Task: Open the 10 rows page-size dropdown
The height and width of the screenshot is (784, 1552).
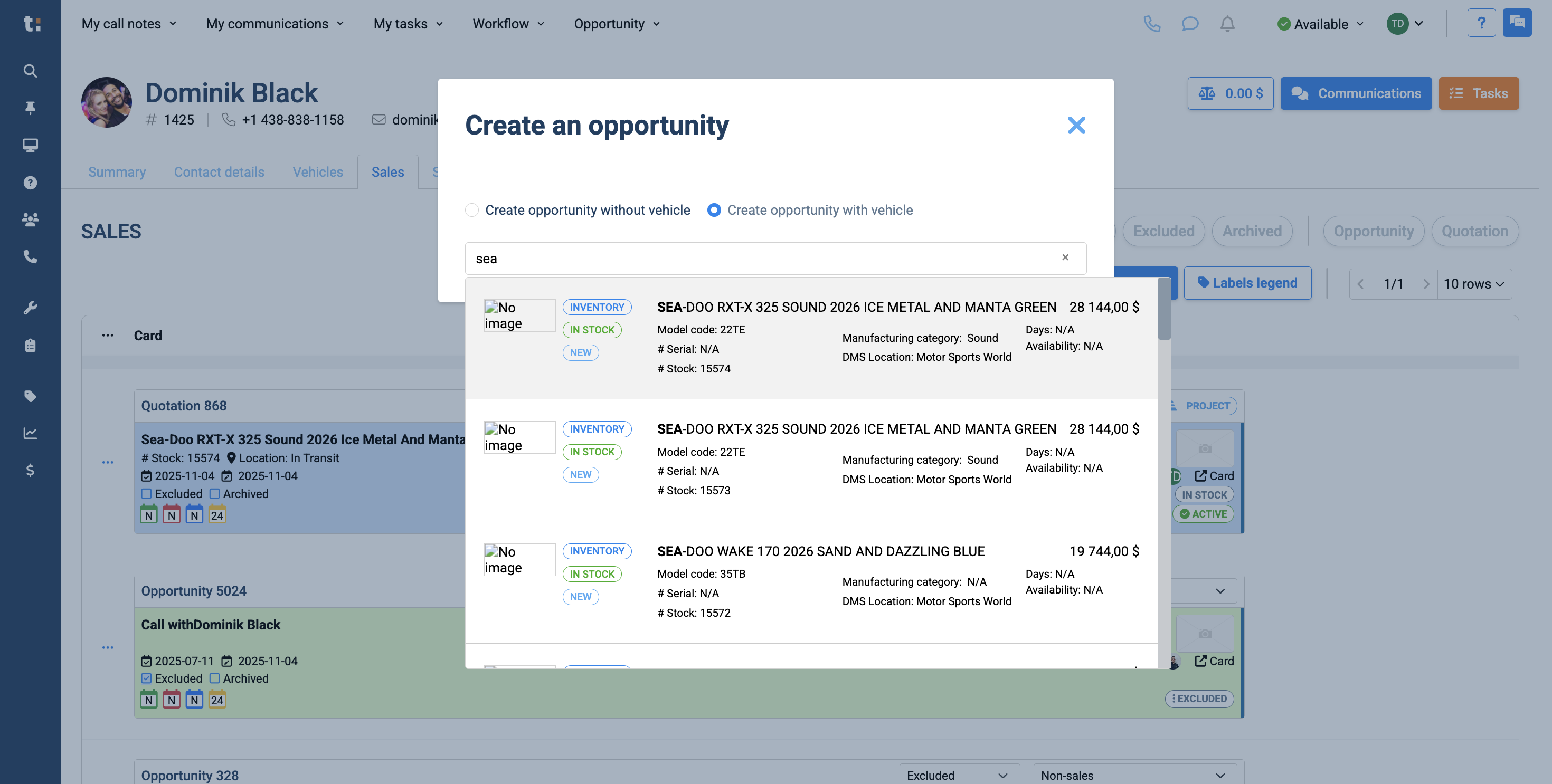Action: point(1473,284)
